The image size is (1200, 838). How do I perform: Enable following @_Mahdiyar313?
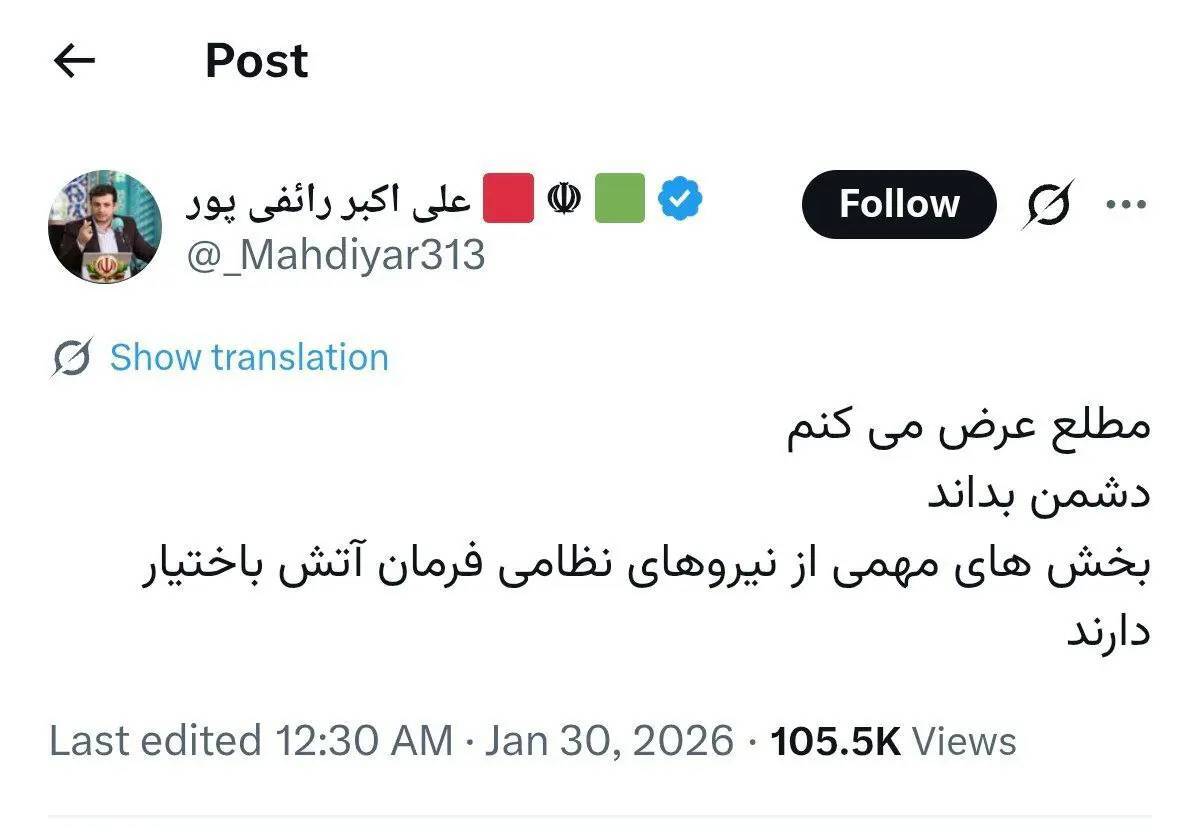(x=897, y=203)
